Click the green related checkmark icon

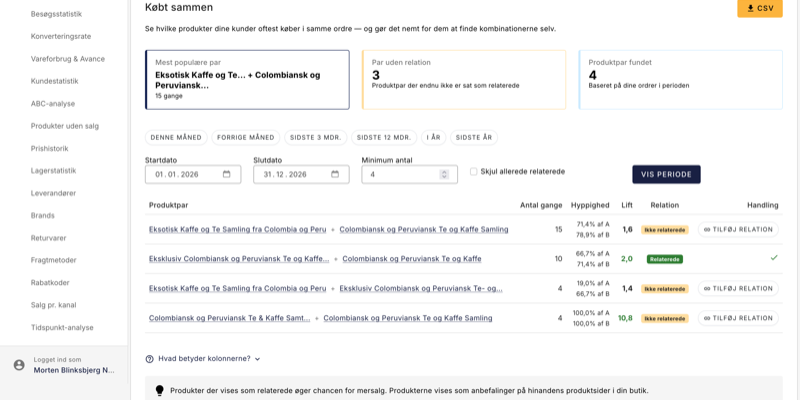pyautogui.click(x=773, y=258)
